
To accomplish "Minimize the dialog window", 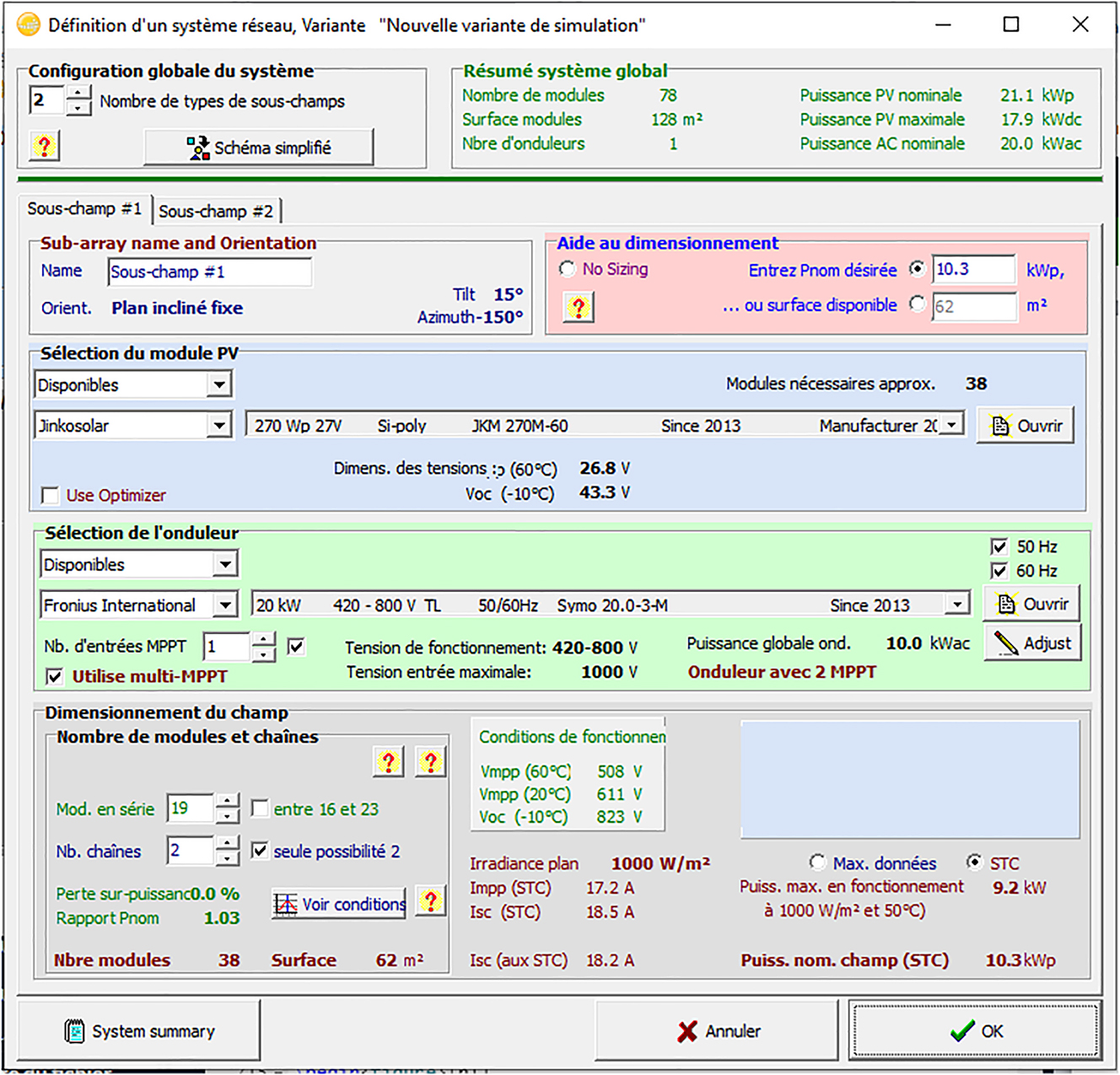I will pos(944,24).
